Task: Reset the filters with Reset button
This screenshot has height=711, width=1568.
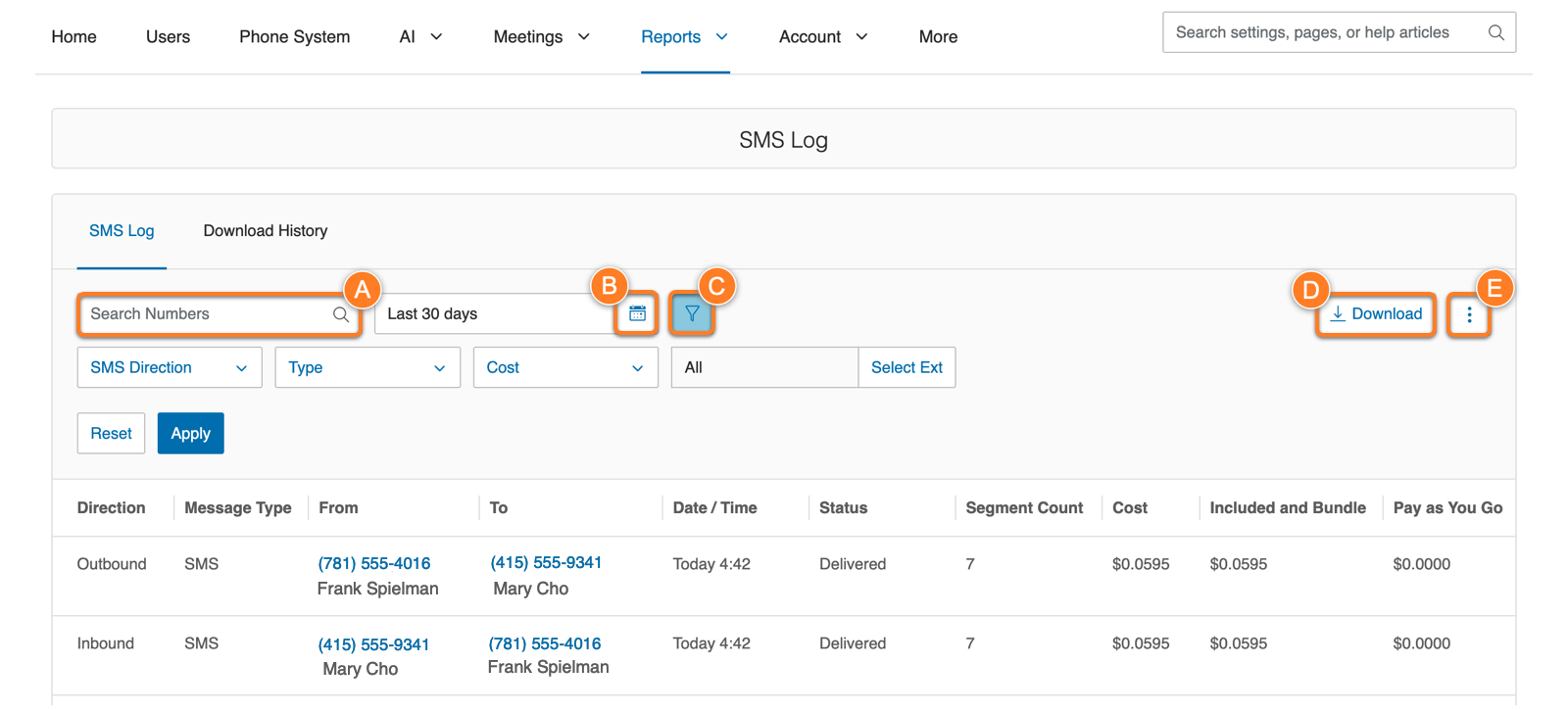Action: click(111, 434)
